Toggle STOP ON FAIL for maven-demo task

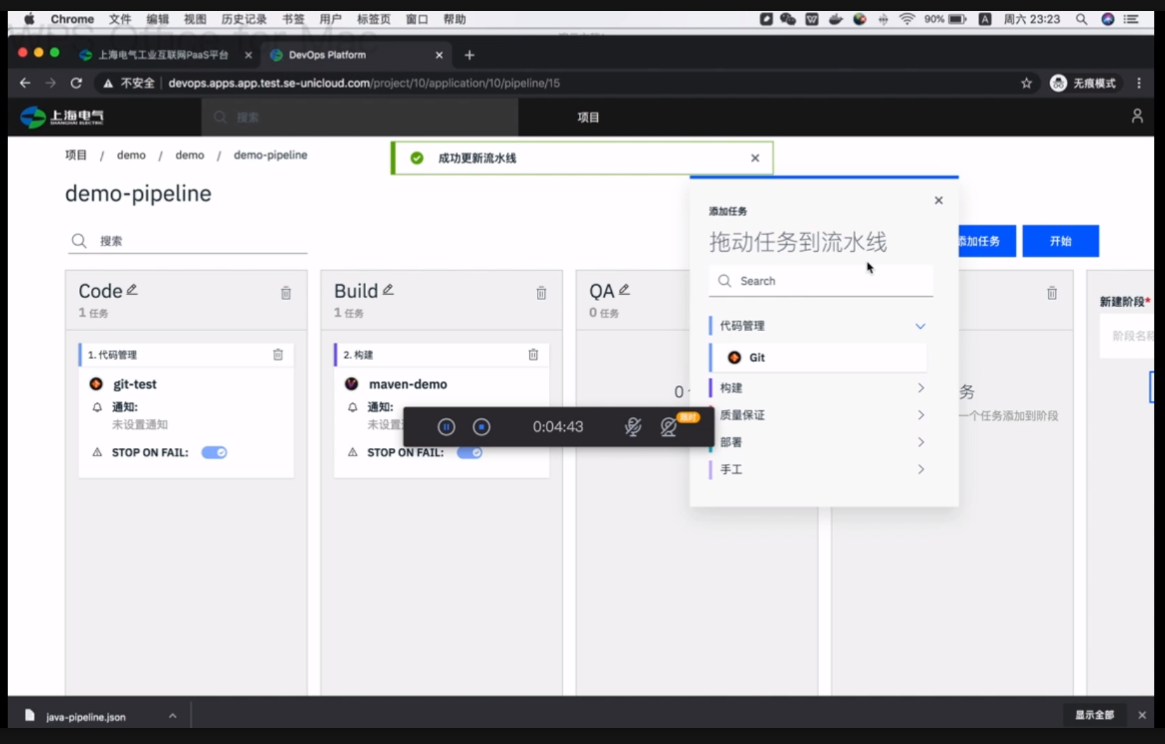click(468, 452)
